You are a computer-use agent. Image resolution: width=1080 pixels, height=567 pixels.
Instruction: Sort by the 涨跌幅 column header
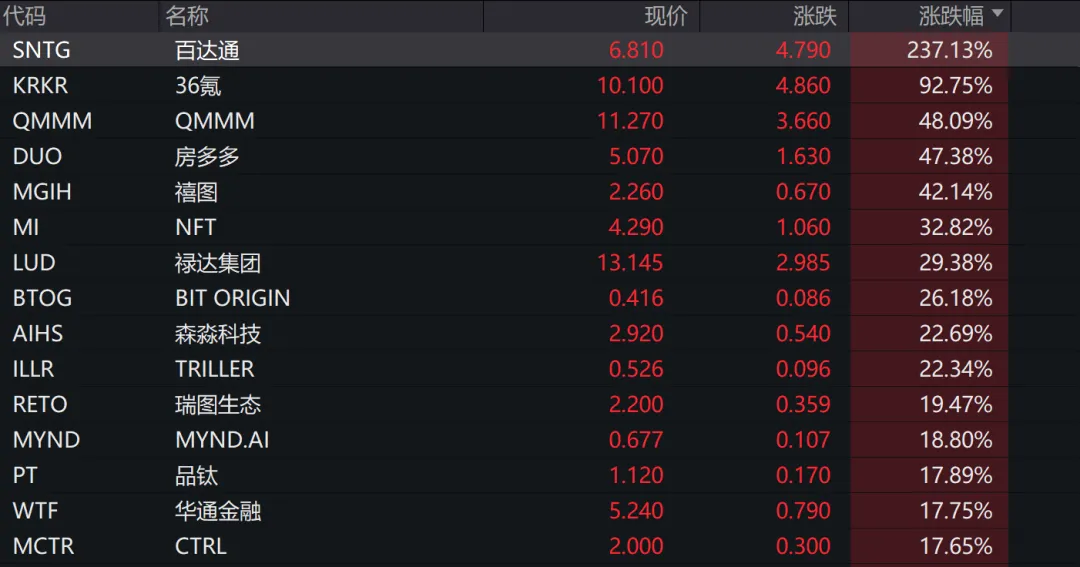click(x=950, y=16)
